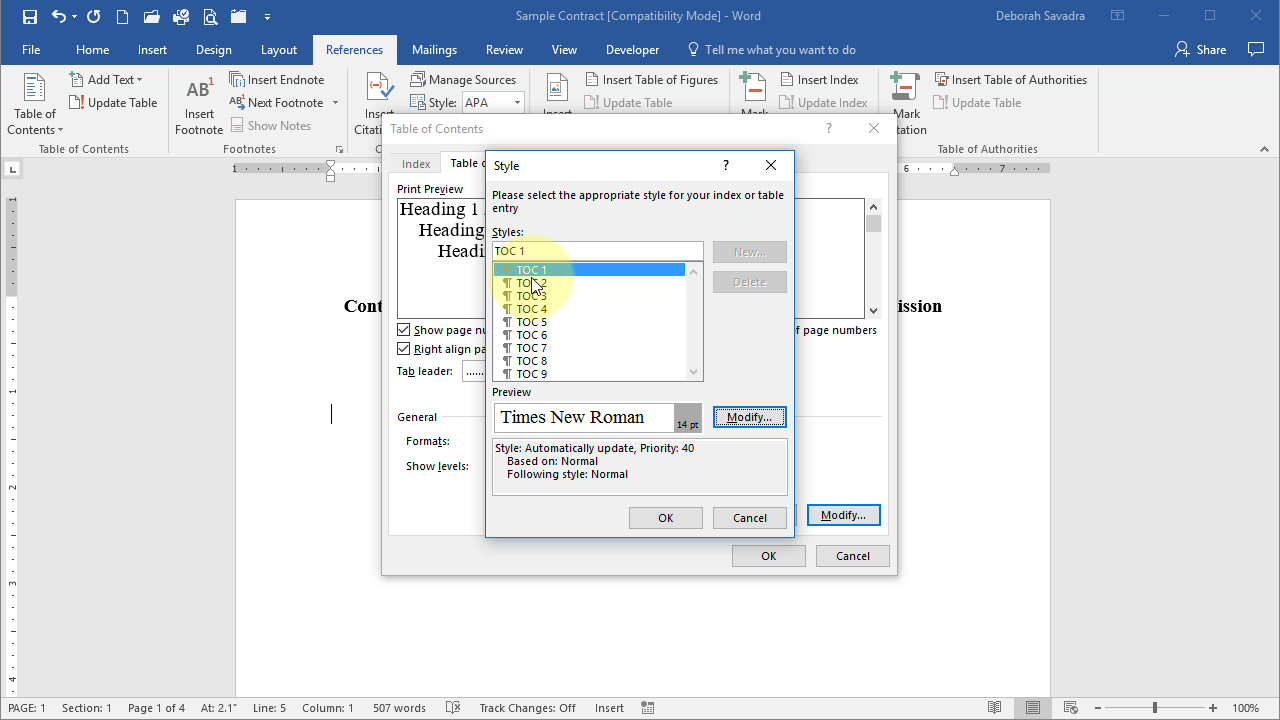1280x720 pixels.
Task: Click the spelling proofing status bar icon
Action: [x=453, y=708]
